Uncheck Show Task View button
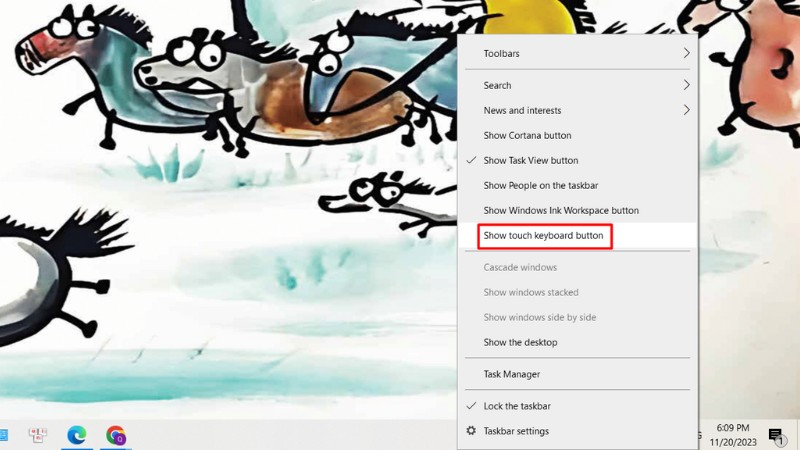 [578, 160]
